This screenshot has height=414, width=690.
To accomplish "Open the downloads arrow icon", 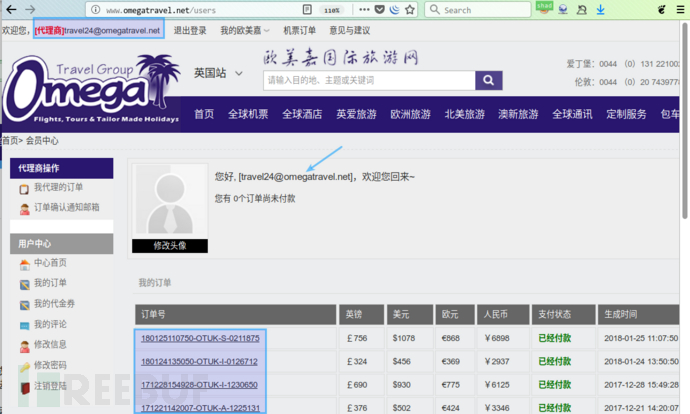I will point(600,10).
